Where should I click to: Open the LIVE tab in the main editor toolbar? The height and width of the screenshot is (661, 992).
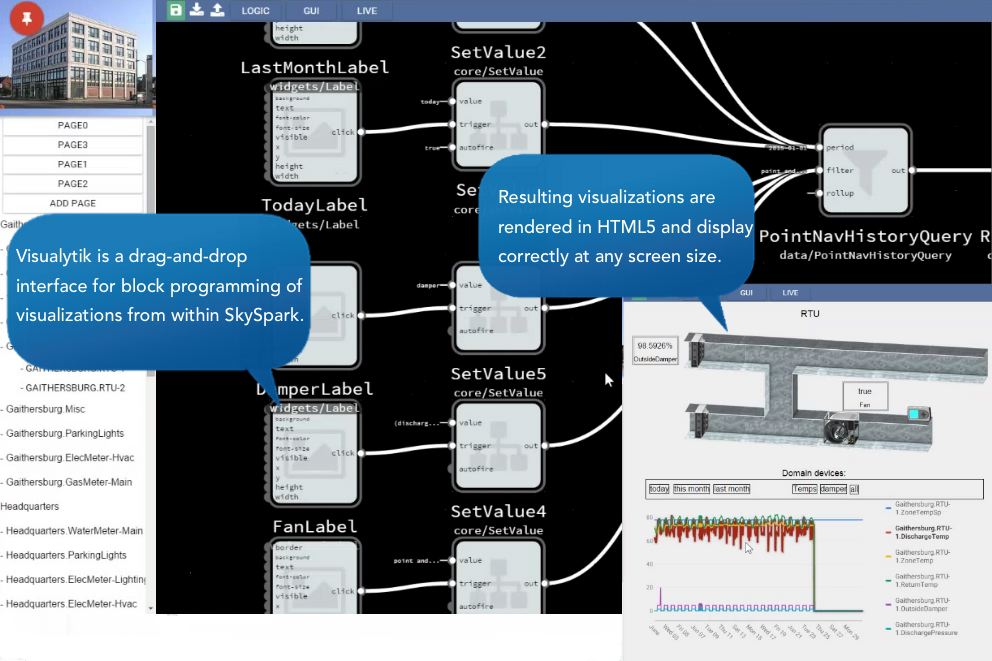coord(367,11)
